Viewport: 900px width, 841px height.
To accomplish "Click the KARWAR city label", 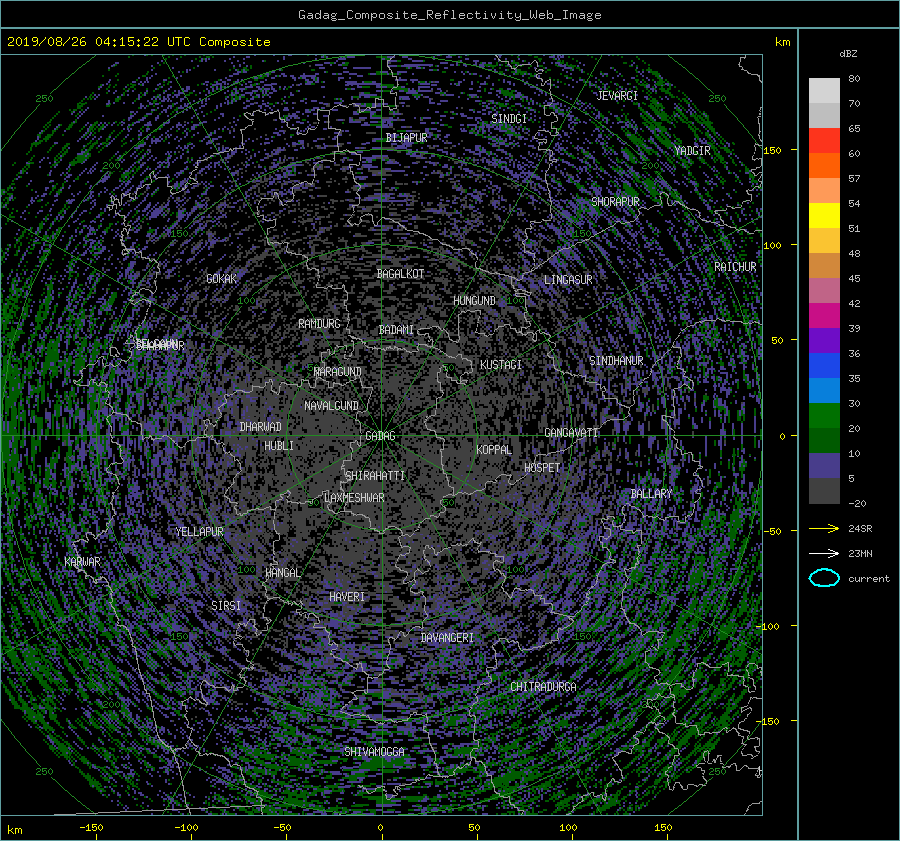I will tap(83, 562).
